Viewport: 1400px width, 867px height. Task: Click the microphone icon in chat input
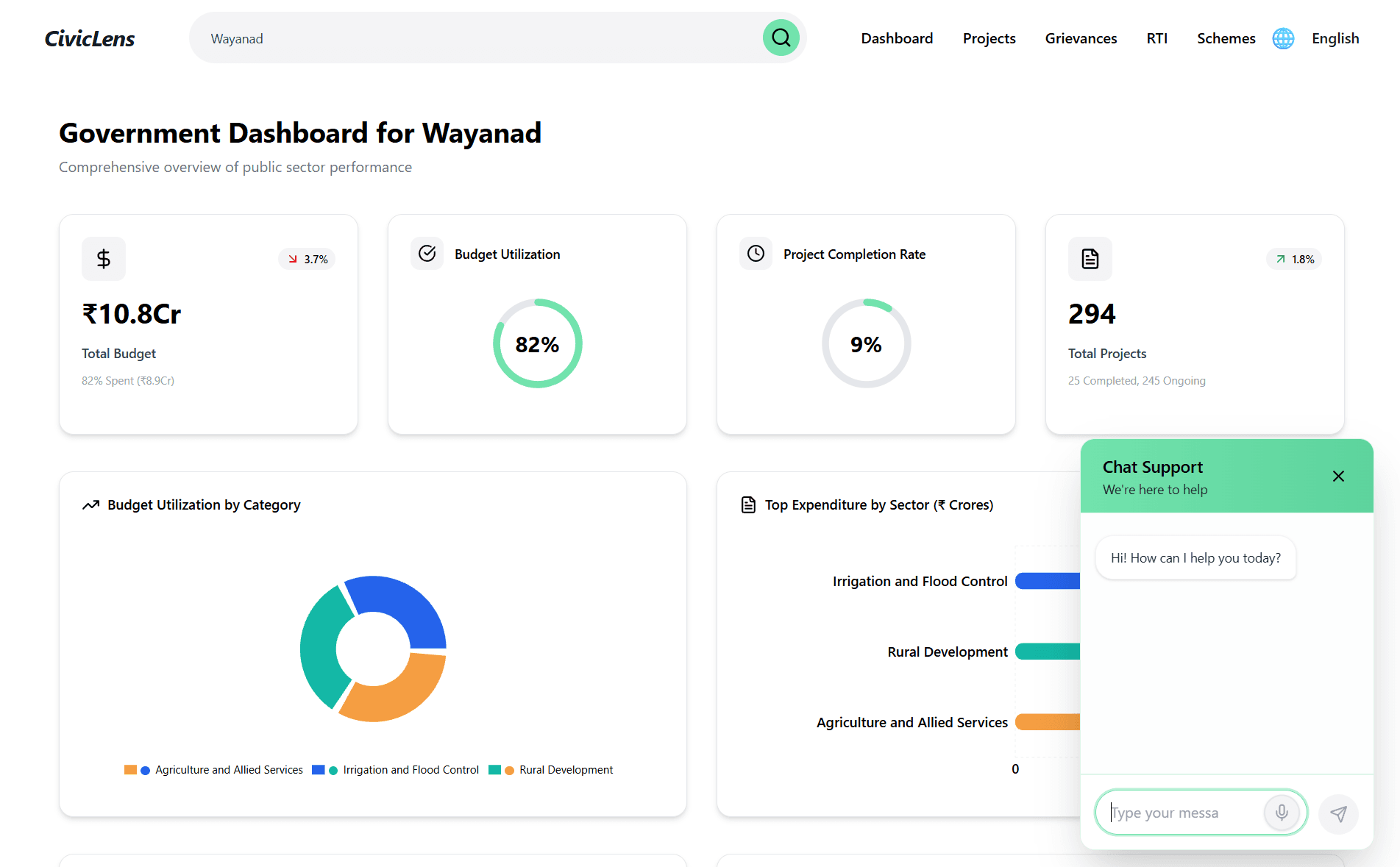coord(1282,813)
